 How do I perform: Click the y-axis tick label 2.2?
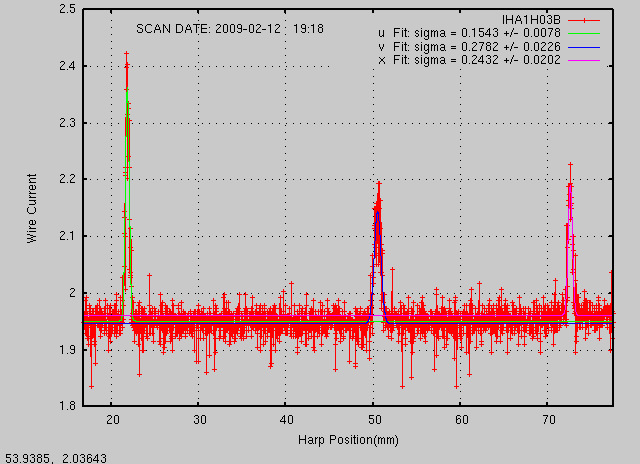68,179
